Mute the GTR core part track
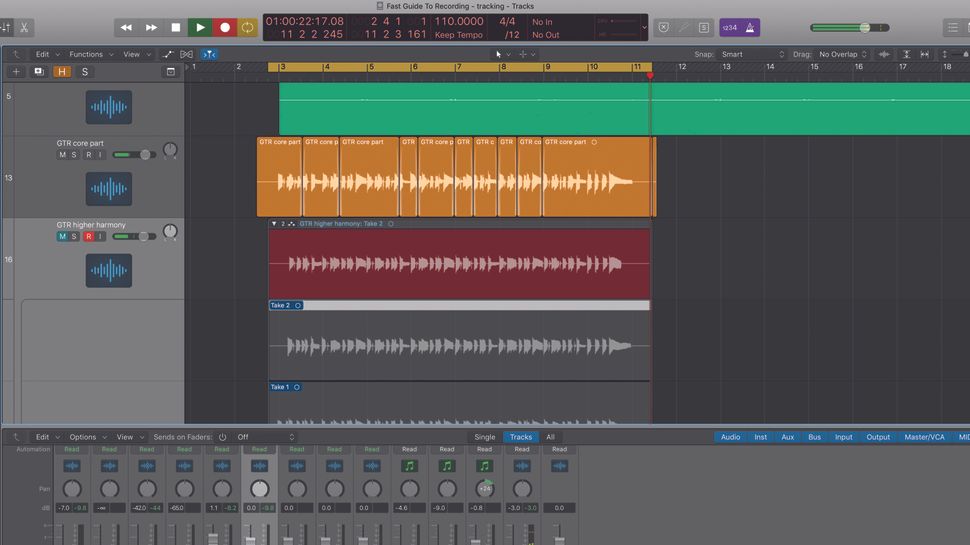The width and height of the screenshot is (970, 545). coord(62,155)
